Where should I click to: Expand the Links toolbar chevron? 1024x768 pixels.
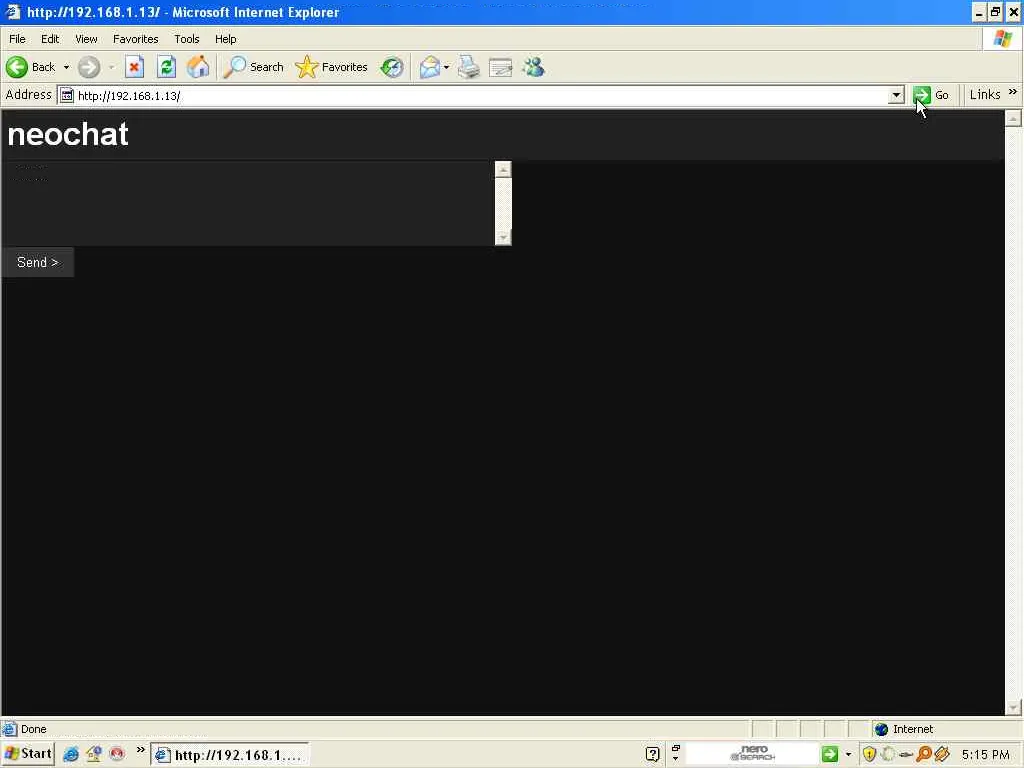[1013, 92]
